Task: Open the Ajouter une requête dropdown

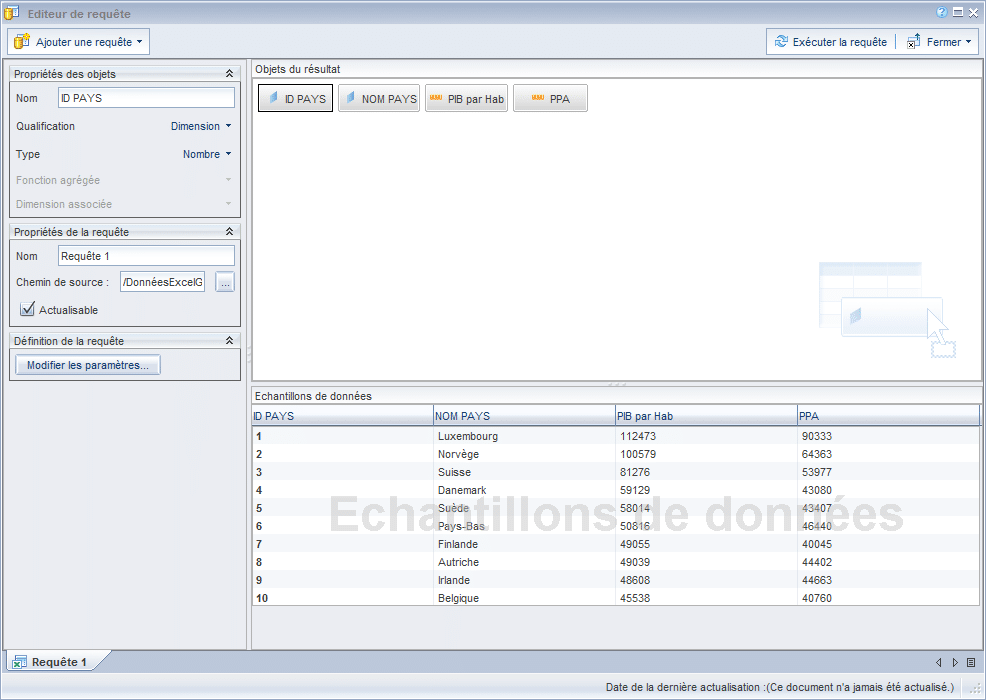Action: click(x=78, y=42)
